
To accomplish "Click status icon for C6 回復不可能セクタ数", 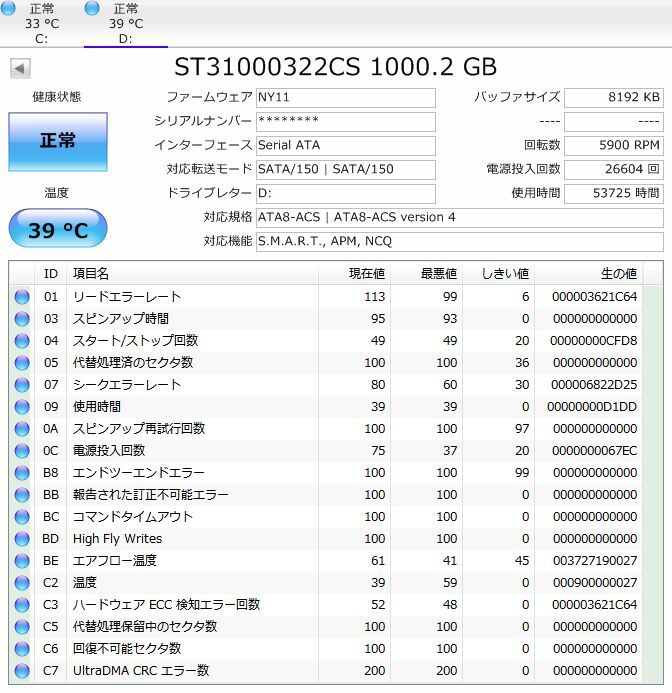I will (x=22, y=649).
